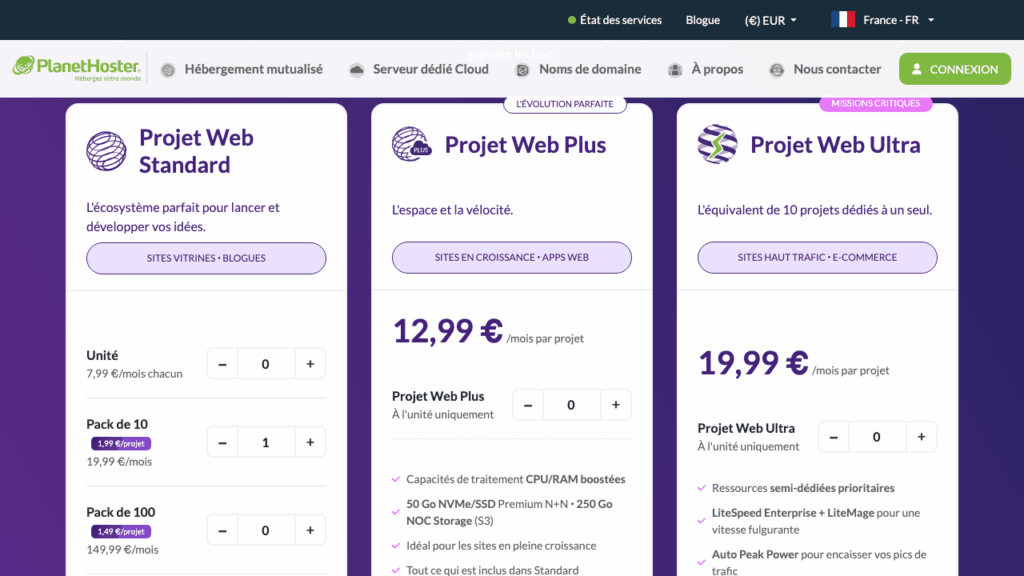Click the cloud icon beside Serveur dédié Cloud
Screen dimensions: 1024x576
click(357, 70)
